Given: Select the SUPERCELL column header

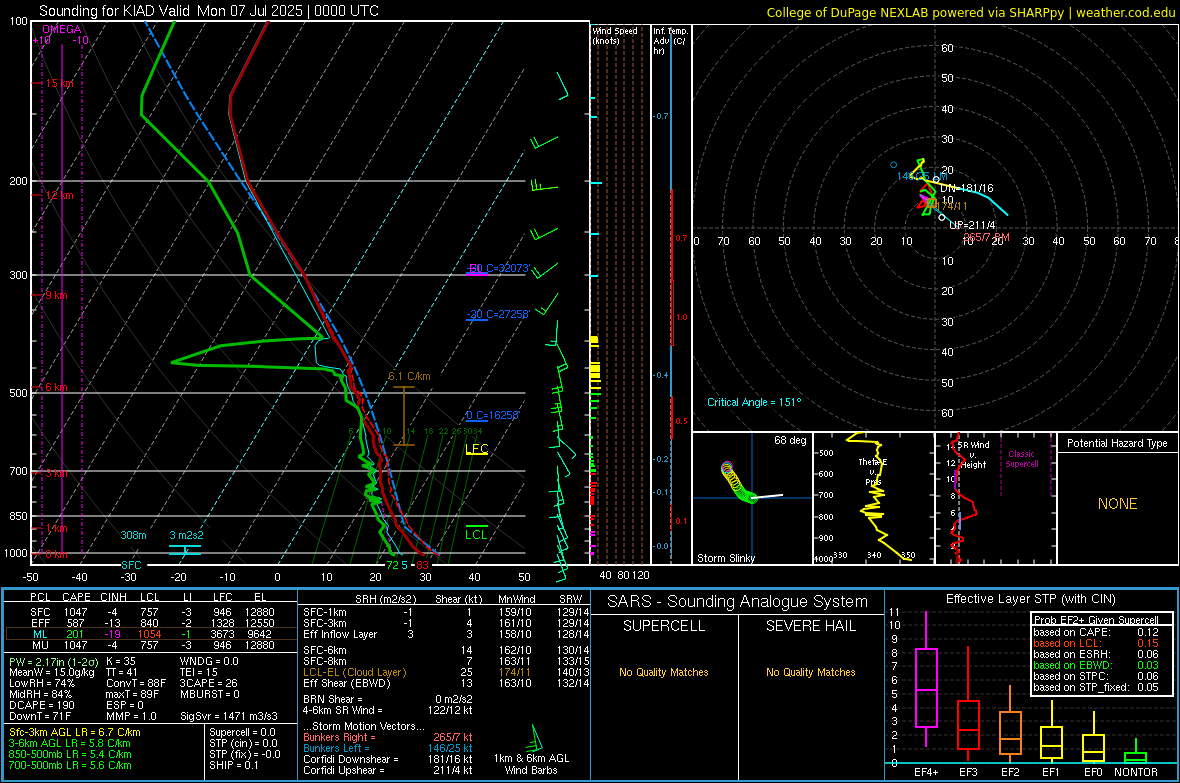Looking at the screenshot, I should pyautogui.click(x=664, y=626).
